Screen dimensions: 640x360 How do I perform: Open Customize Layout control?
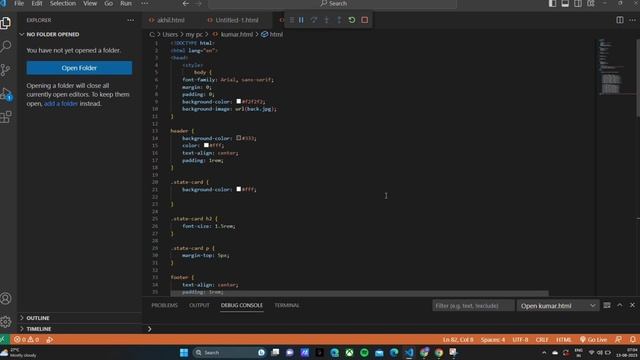pos(591,4)
